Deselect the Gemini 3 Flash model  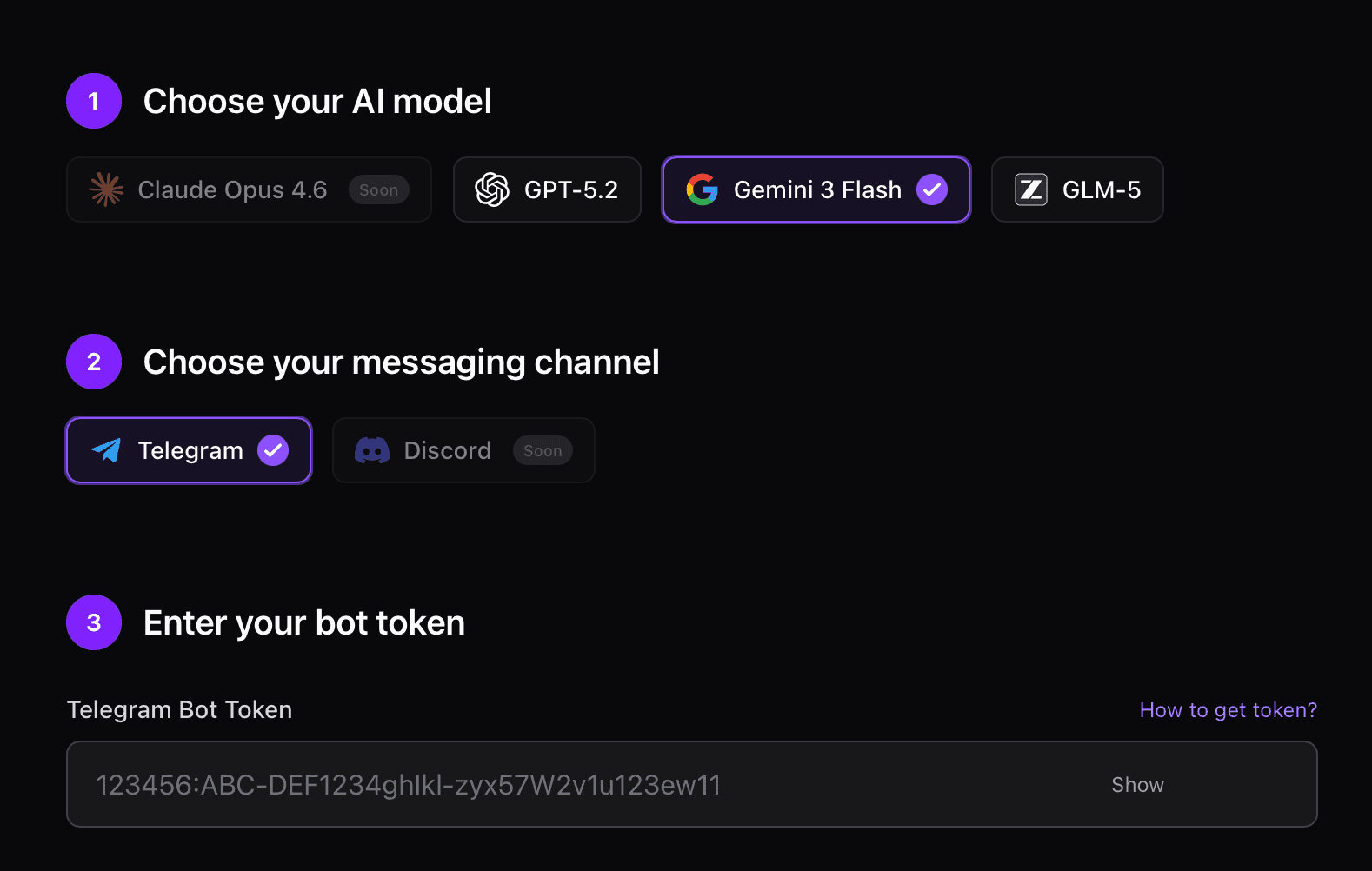coord(816,189)
